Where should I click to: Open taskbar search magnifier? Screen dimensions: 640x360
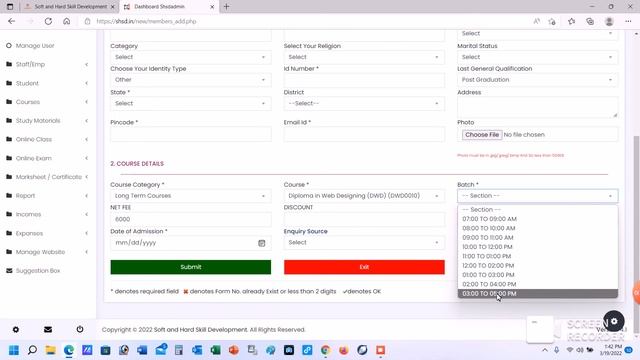(32, 350)
